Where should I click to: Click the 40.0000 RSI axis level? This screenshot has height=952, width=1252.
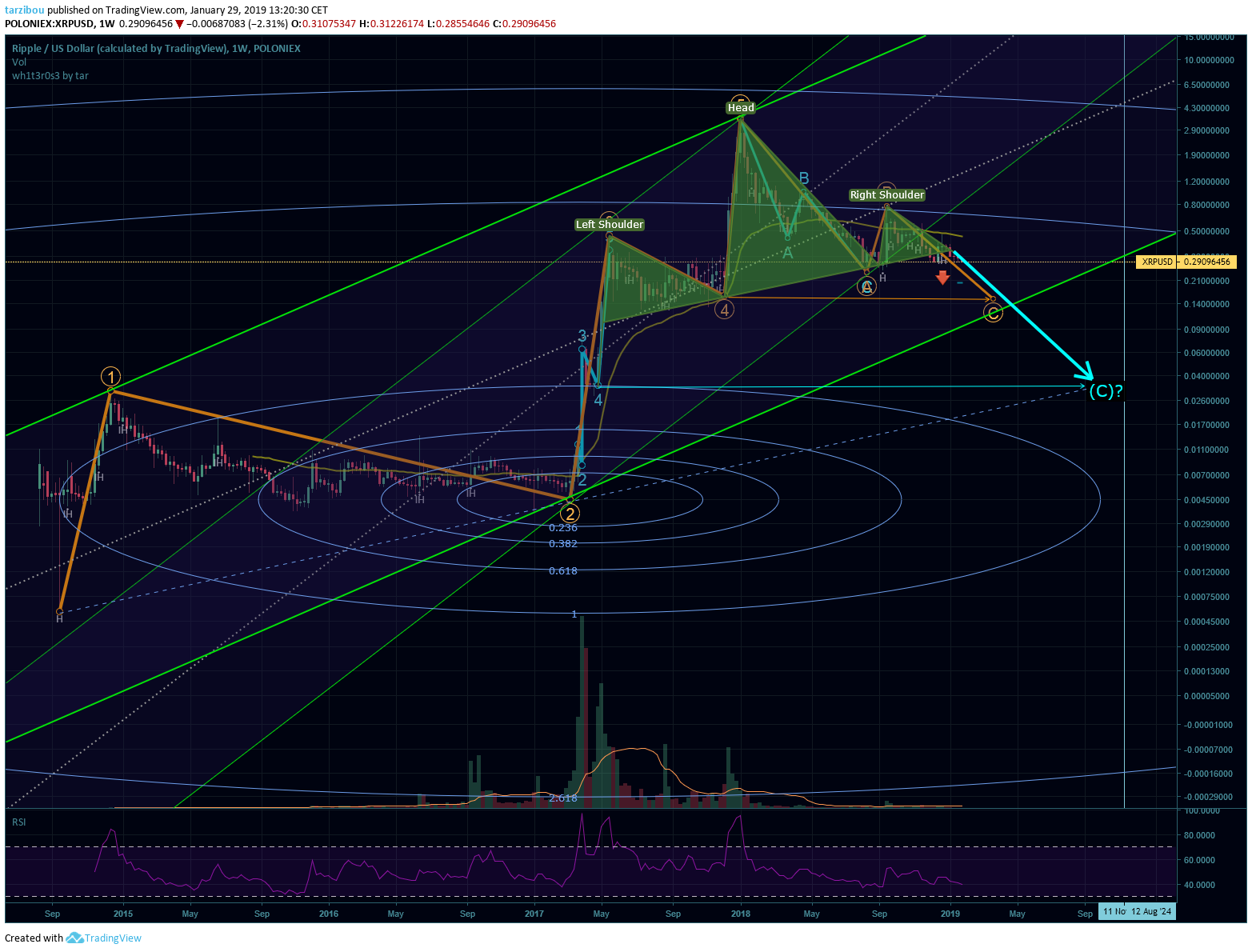[1200, 885]
